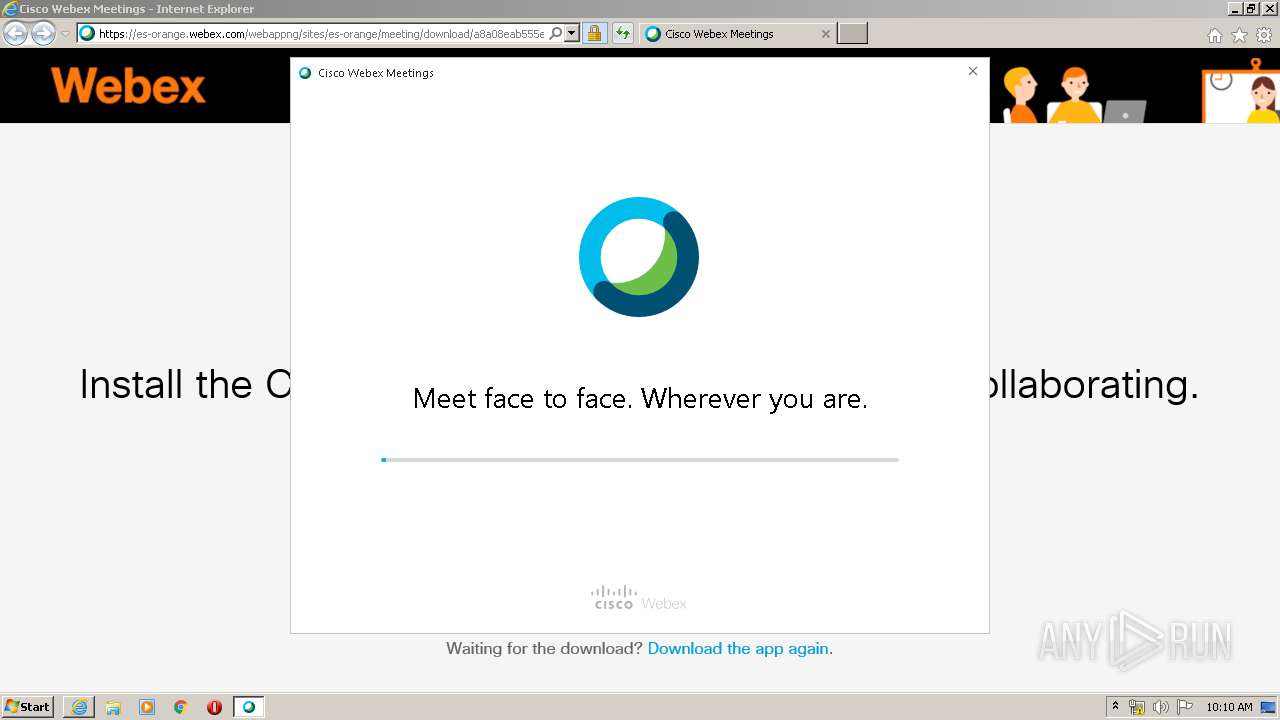The height and width of the screenshot is (720, 1280).
Task: Click the installer progress bar
Action: point(640,460)
